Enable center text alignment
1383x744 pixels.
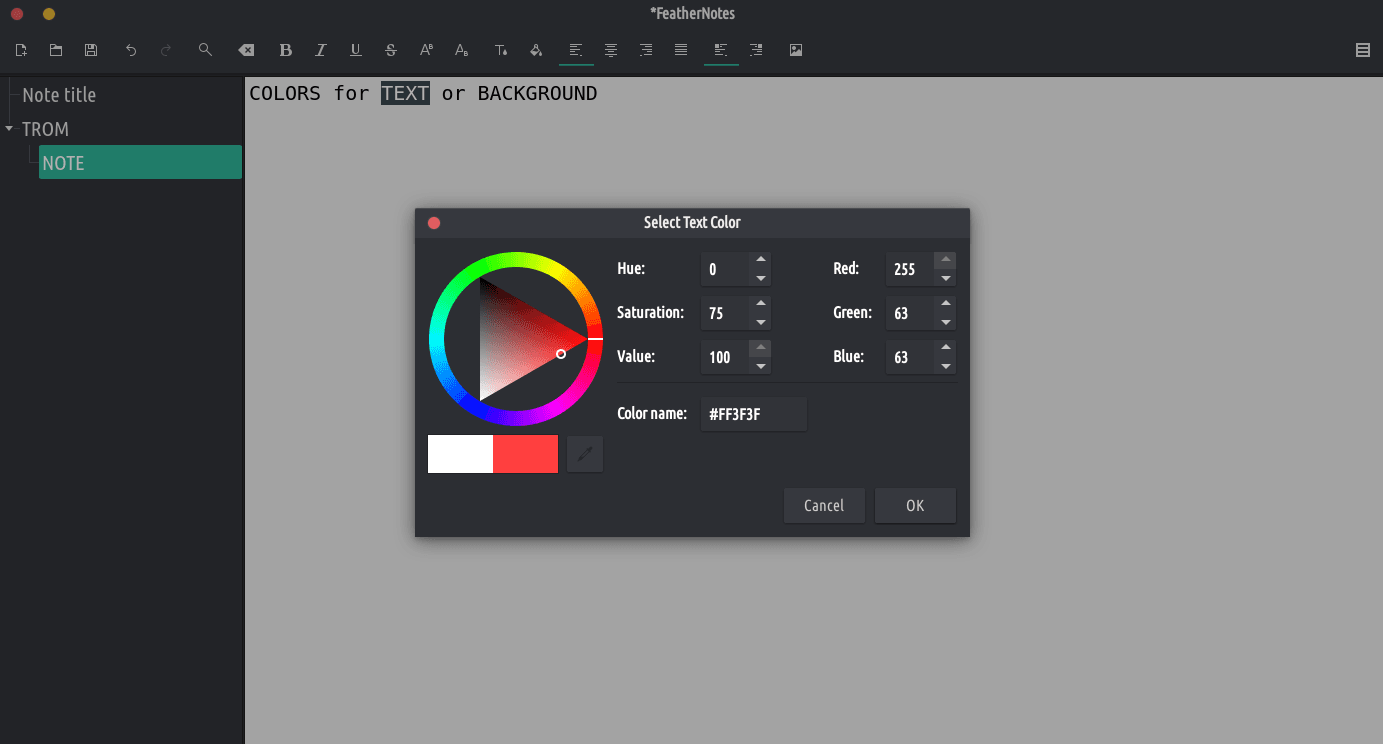(611, 50)
